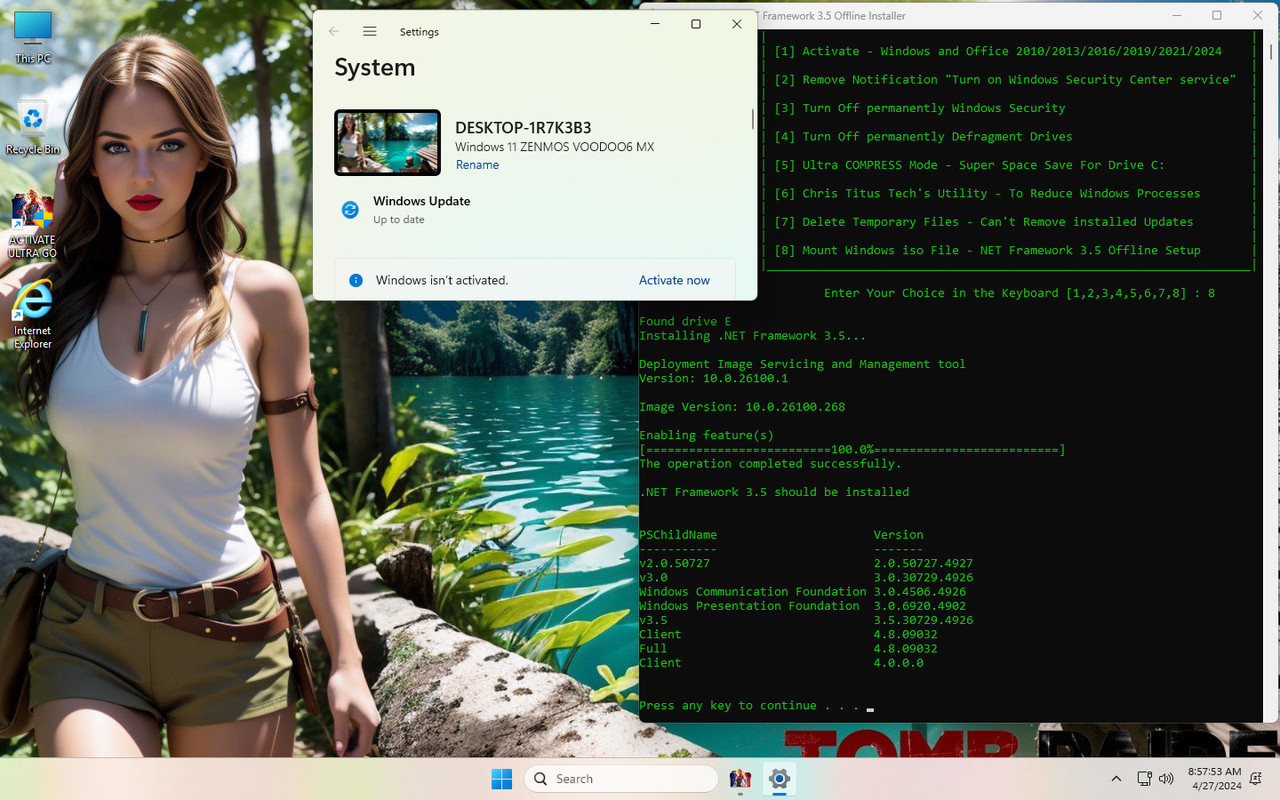Click the activation info icon
The height and width of the screenshot is (800, 1280).
355,281
